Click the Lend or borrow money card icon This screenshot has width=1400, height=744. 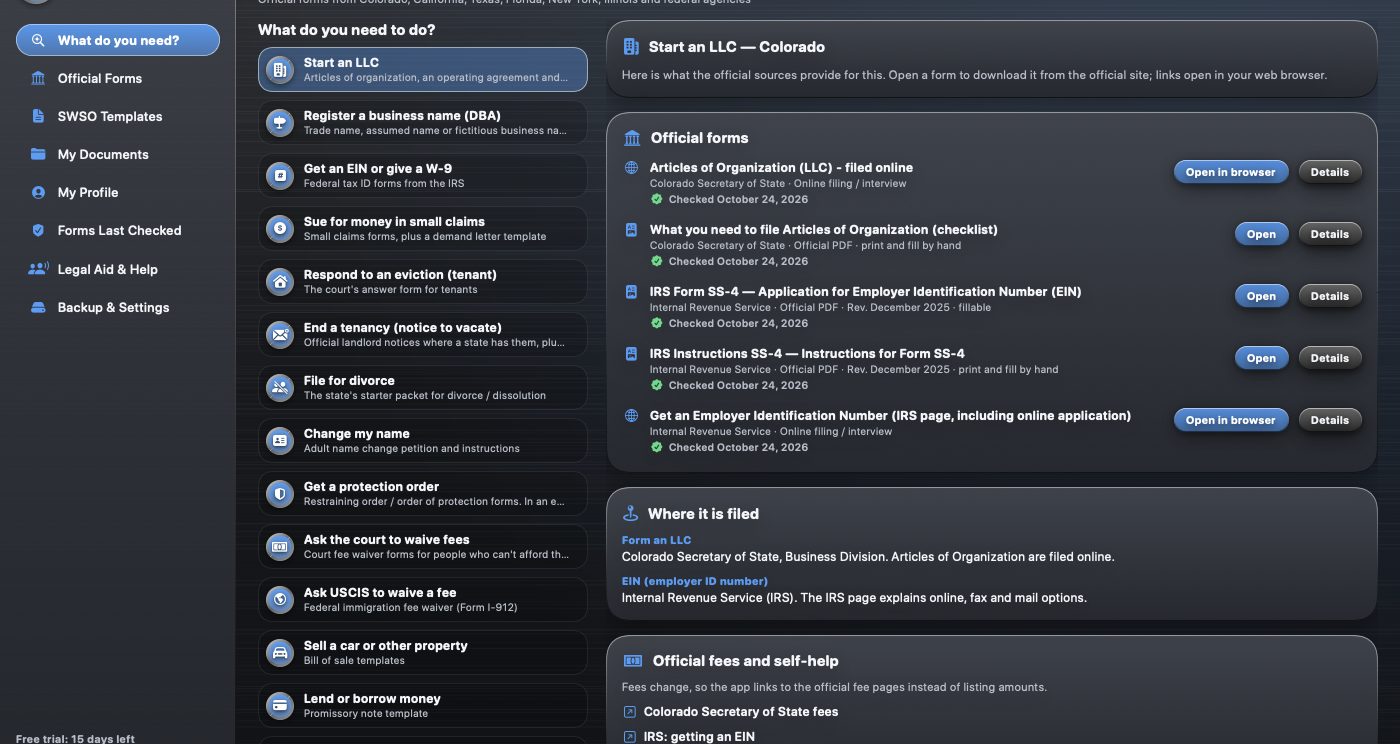280,706
